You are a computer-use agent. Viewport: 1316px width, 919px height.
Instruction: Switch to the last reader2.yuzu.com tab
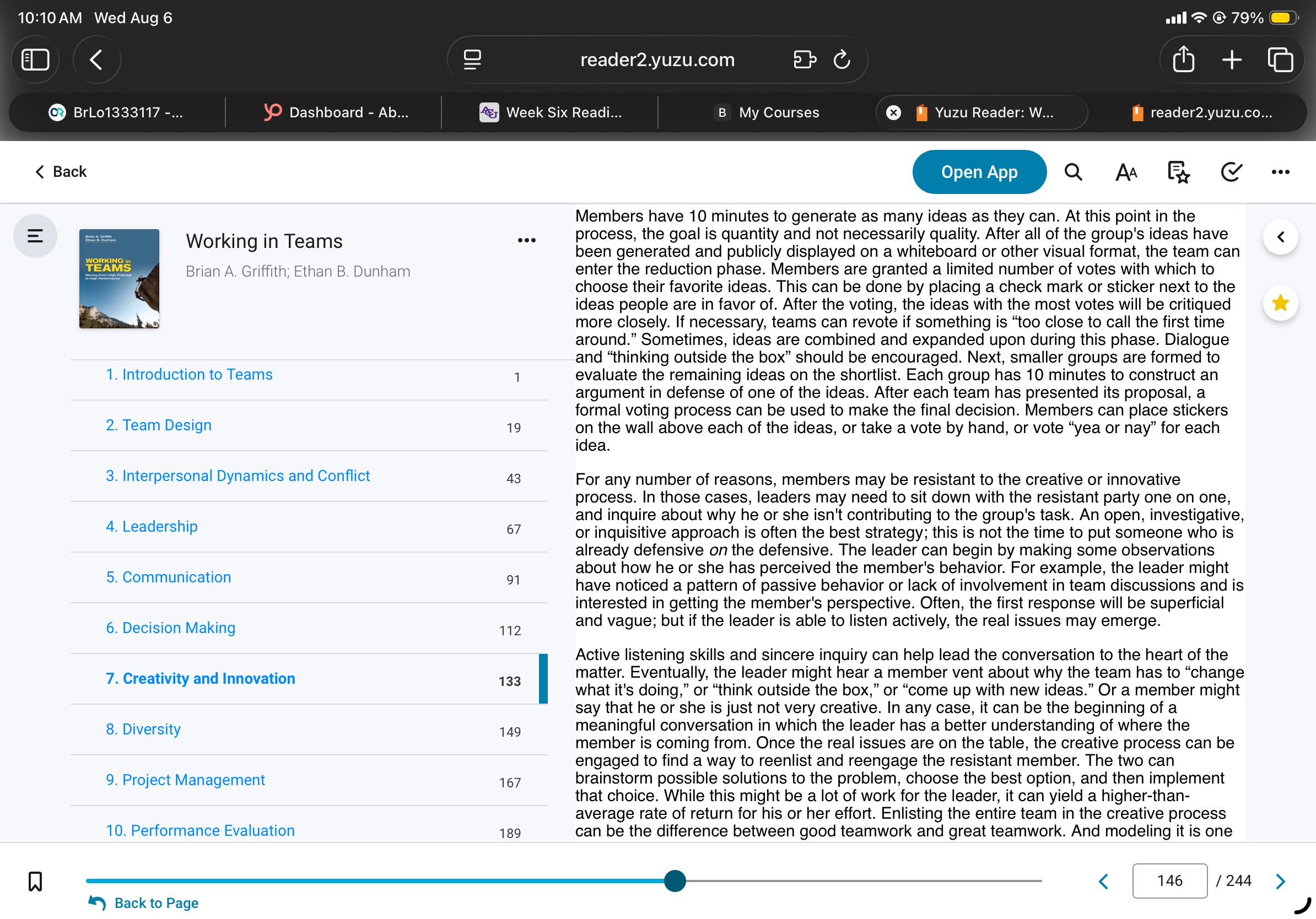[x=1201, y=112]
